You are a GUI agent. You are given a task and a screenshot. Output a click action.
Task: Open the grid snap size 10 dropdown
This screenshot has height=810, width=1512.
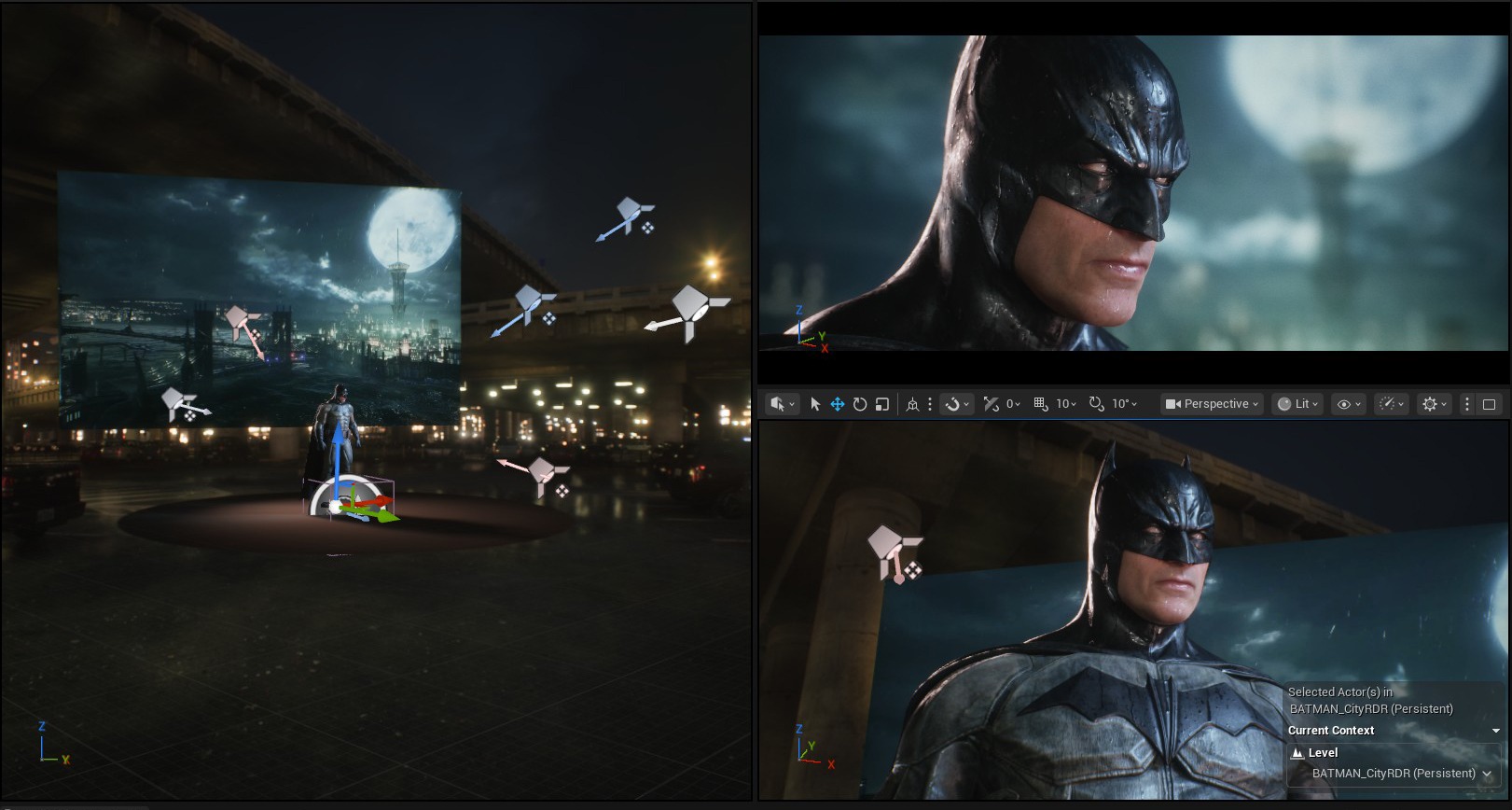[1067, 404]
